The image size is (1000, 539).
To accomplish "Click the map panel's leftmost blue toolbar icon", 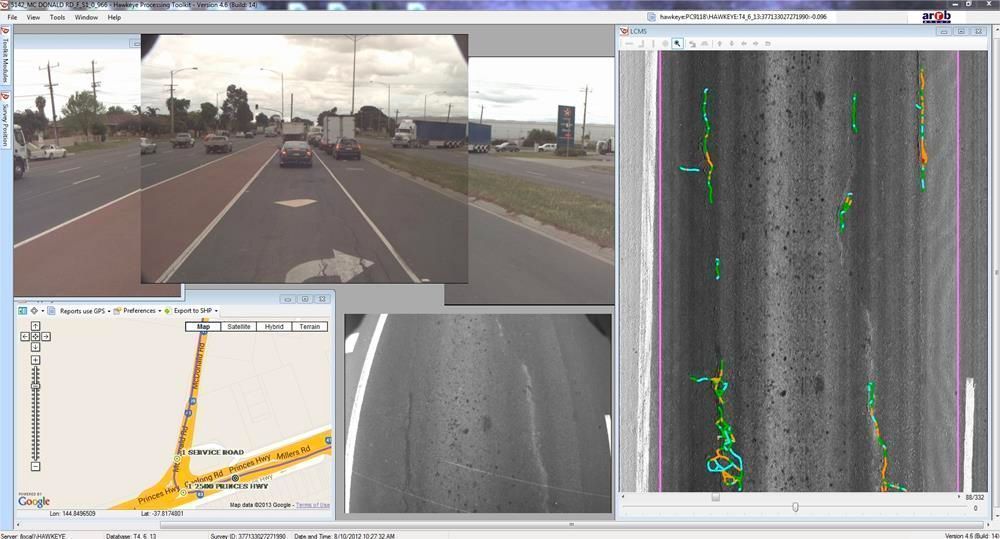I will point(22,311).
